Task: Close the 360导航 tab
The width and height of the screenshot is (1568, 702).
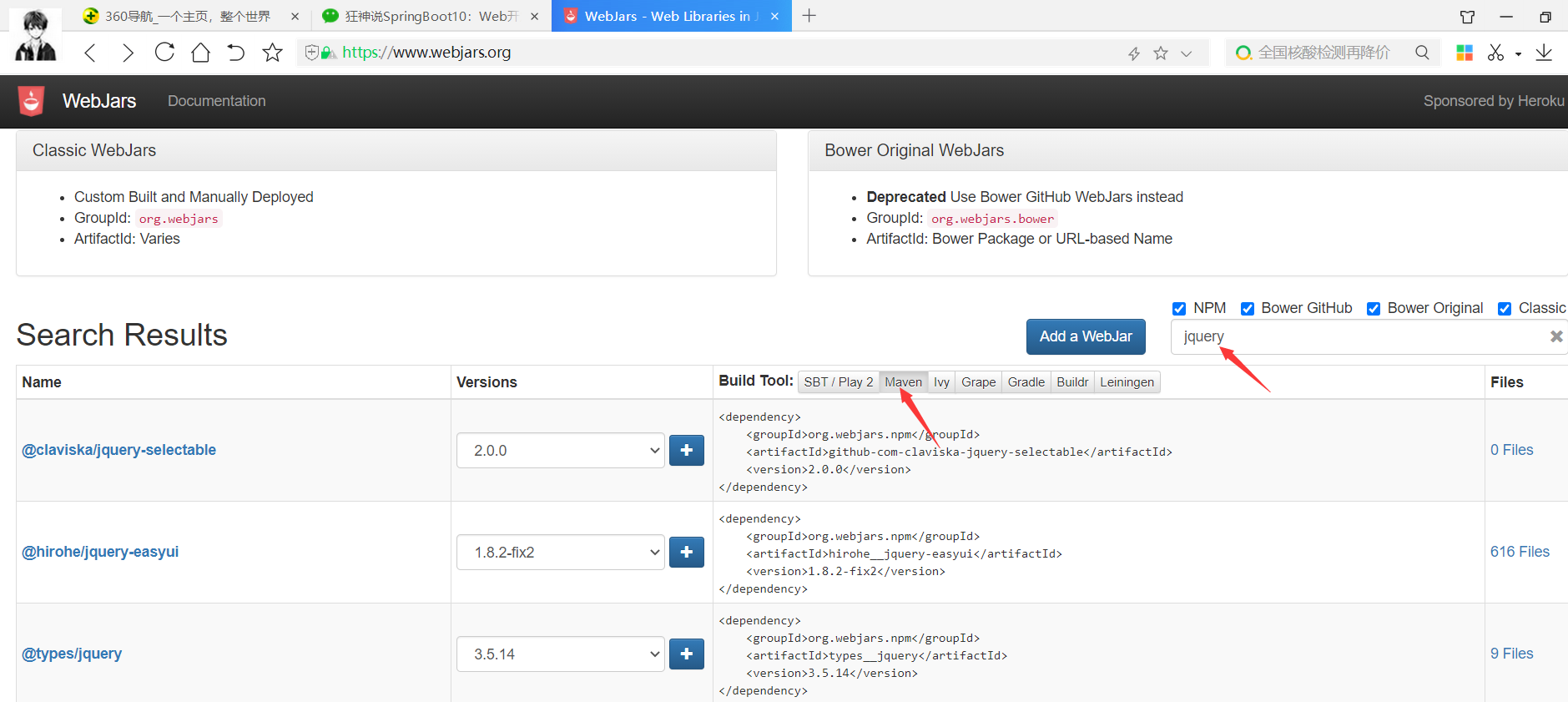Action: (x=295, y=17)
